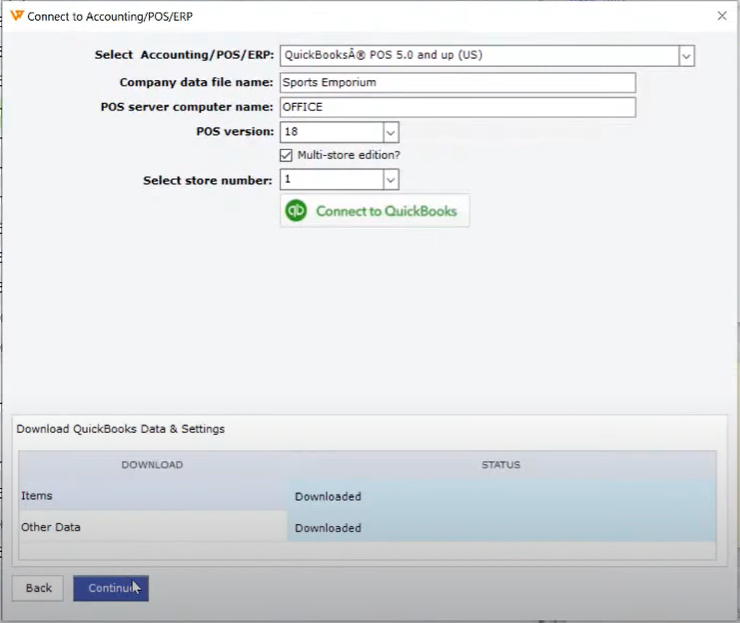
Task: Open the Select Accounting/POS/ERP dropdown
Action: click(686, 56)
